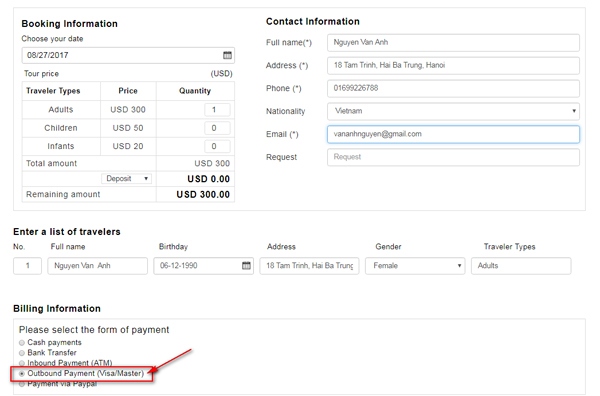Click the traveler Address field

click(309, 266)
